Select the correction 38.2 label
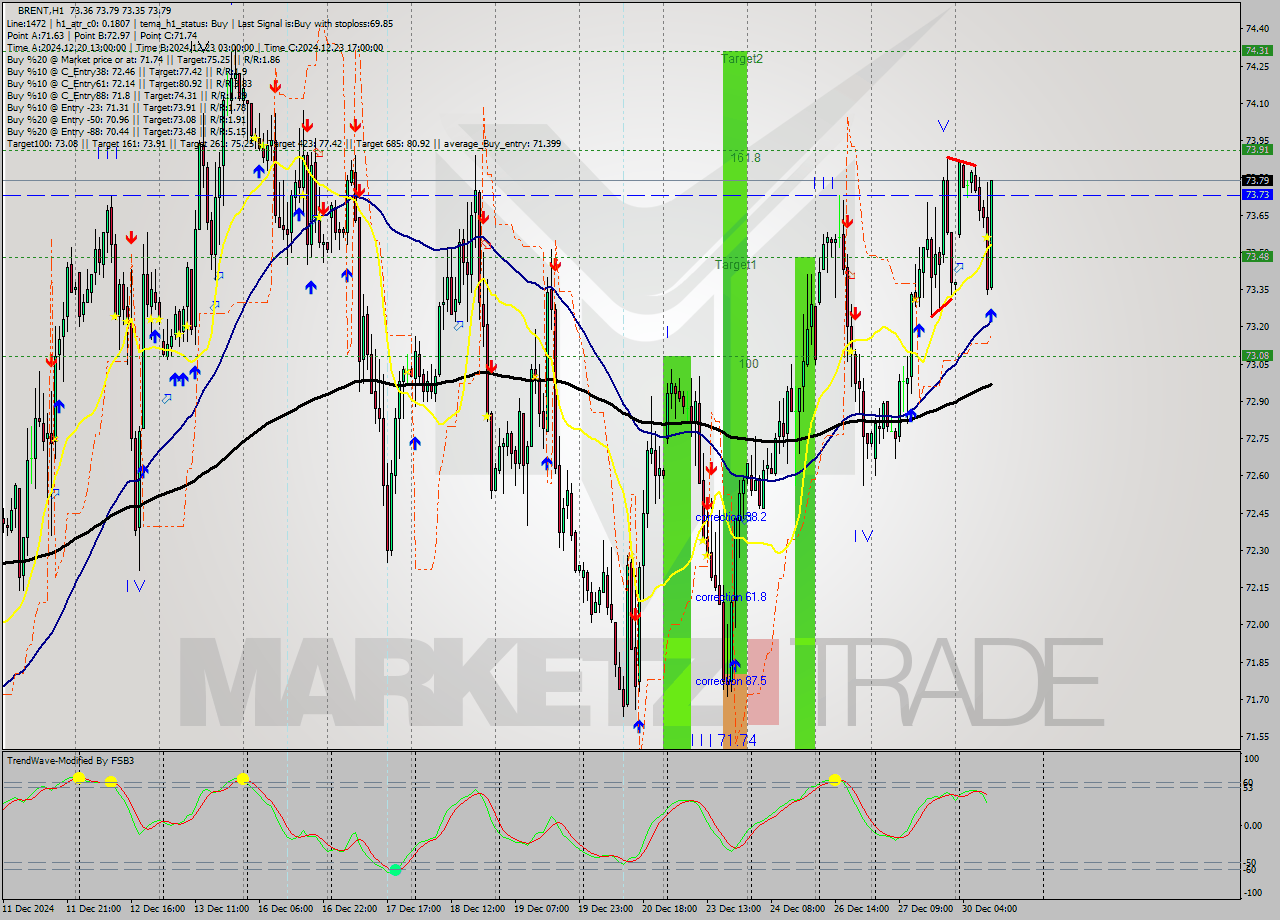Viewport: 1280px width, 920px height. (731, 517)
